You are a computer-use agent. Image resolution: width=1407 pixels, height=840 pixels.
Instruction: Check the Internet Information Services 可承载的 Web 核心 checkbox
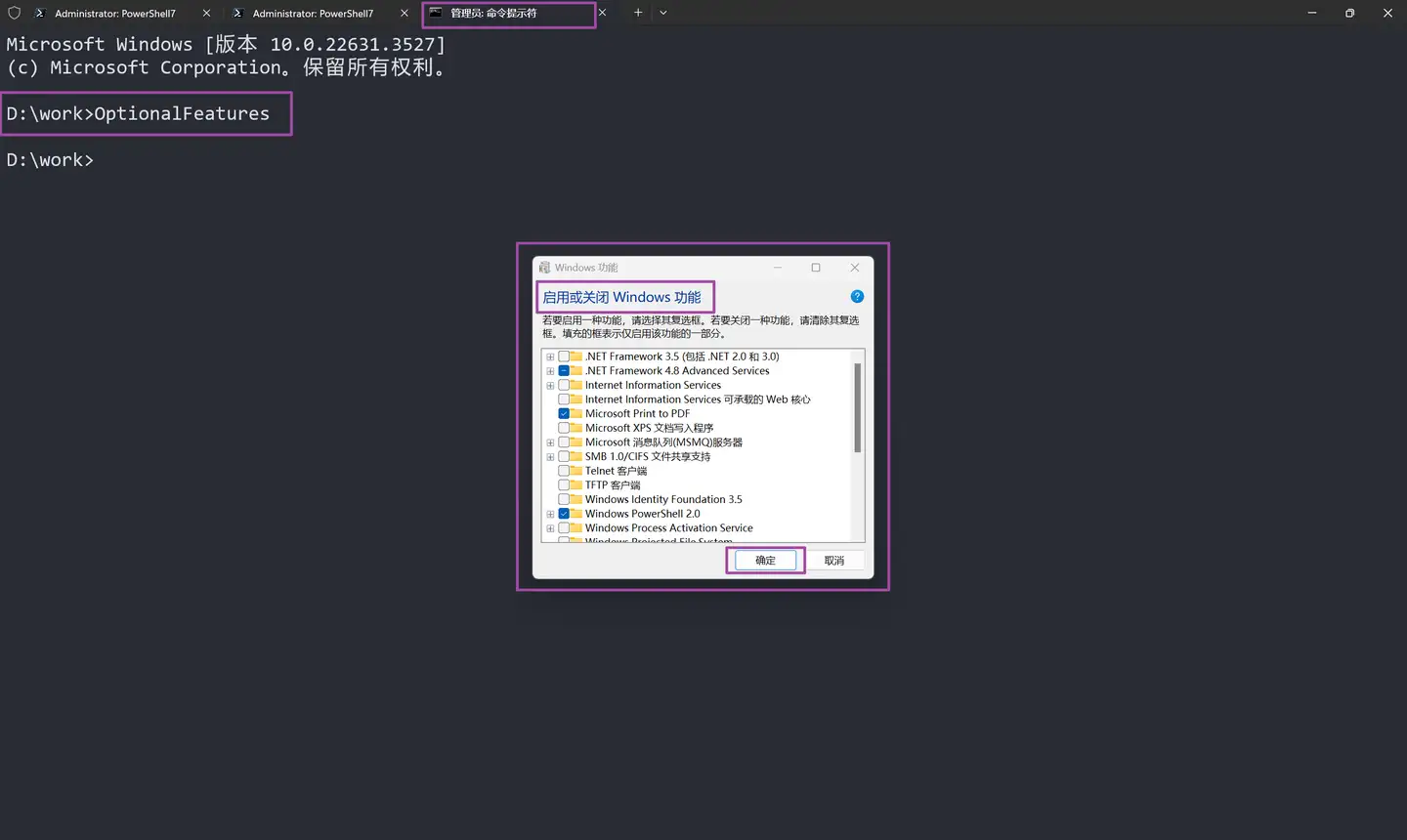point(564,399)
